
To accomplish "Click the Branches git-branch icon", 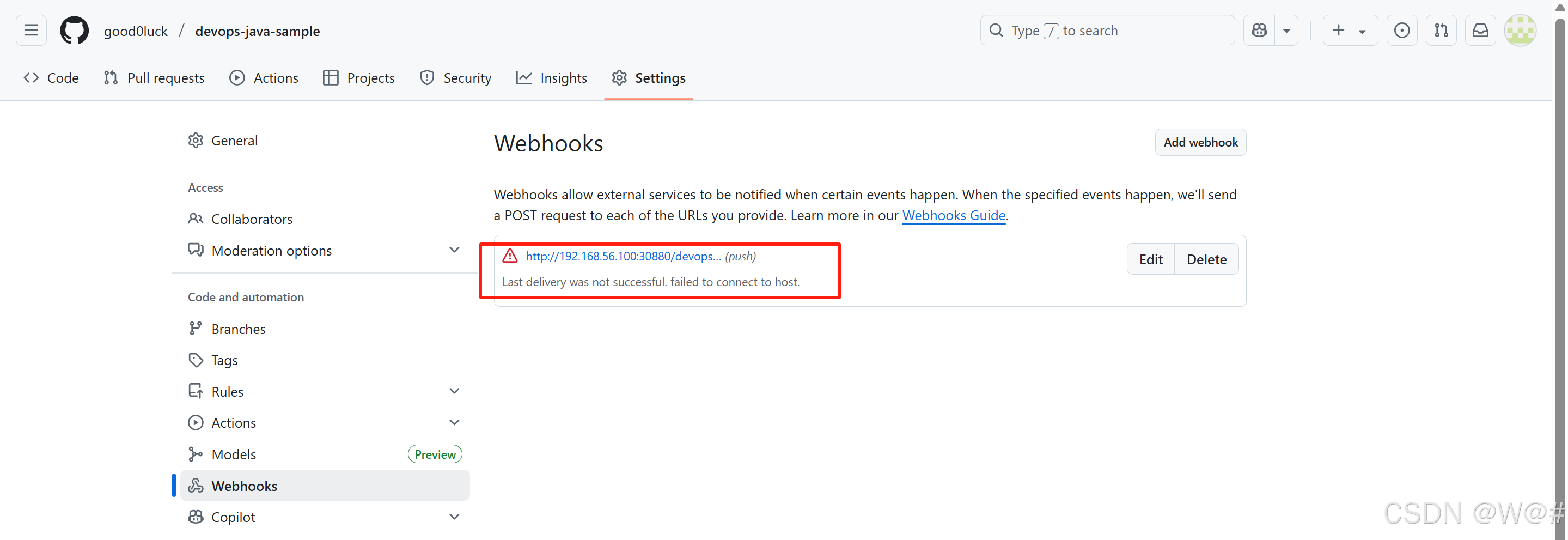I will coord(195,329).
